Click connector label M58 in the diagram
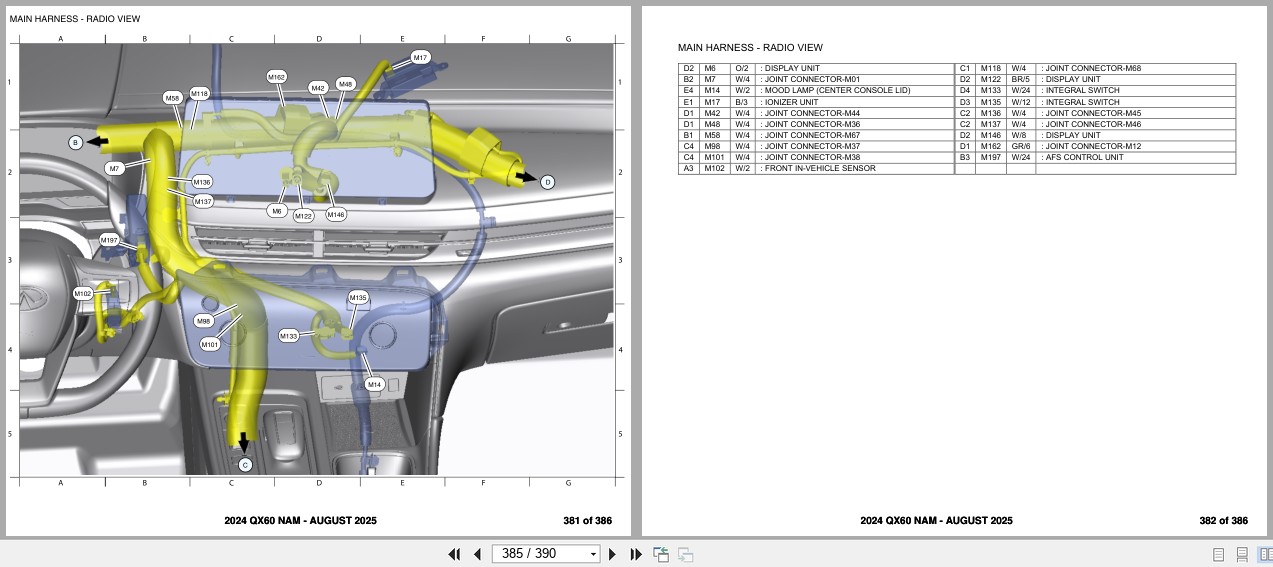1273x567 pixels. 172,98
